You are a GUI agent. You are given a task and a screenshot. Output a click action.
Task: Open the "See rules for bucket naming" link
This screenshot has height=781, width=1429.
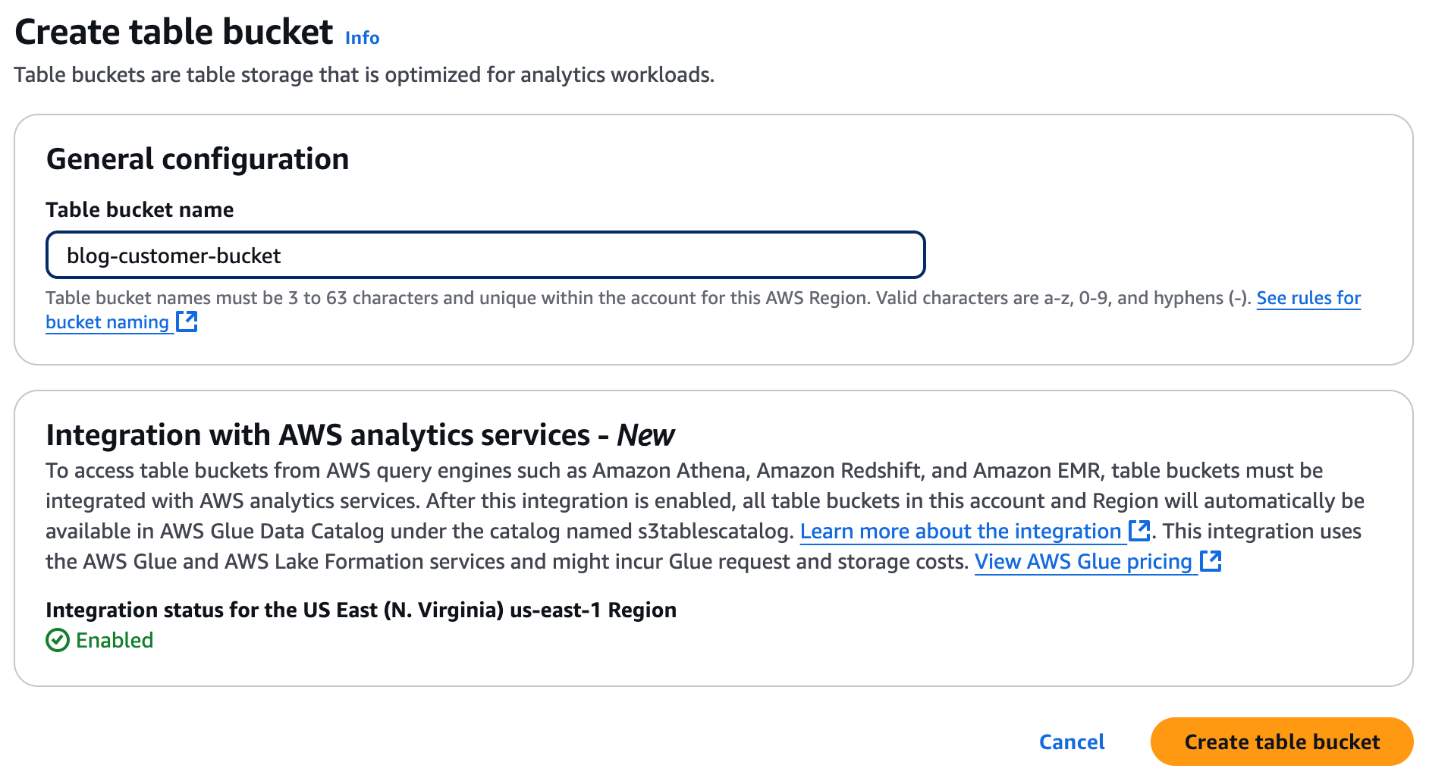(x=1308, y=298)
